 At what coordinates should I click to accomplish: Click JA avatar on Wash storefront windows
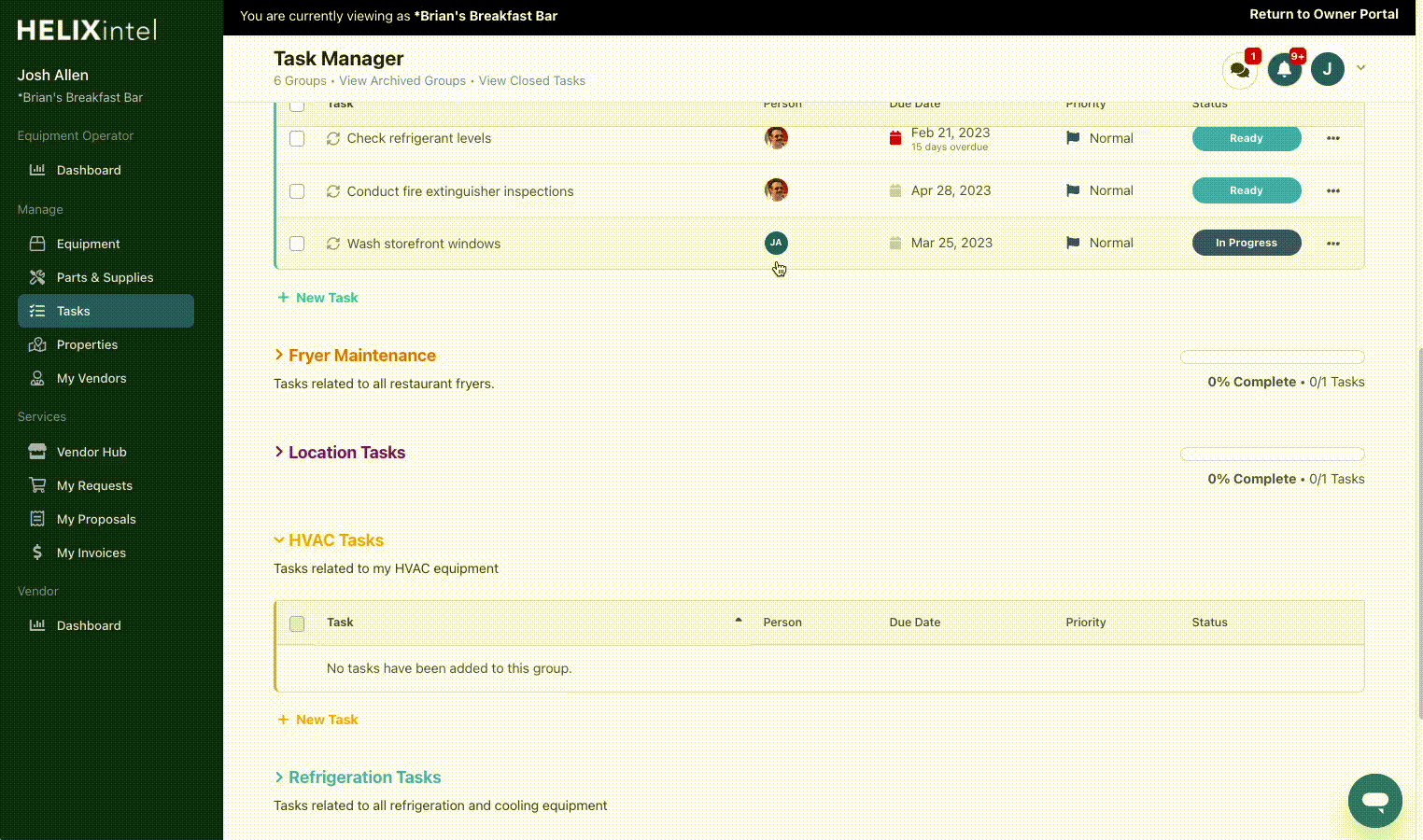[776, 243]
